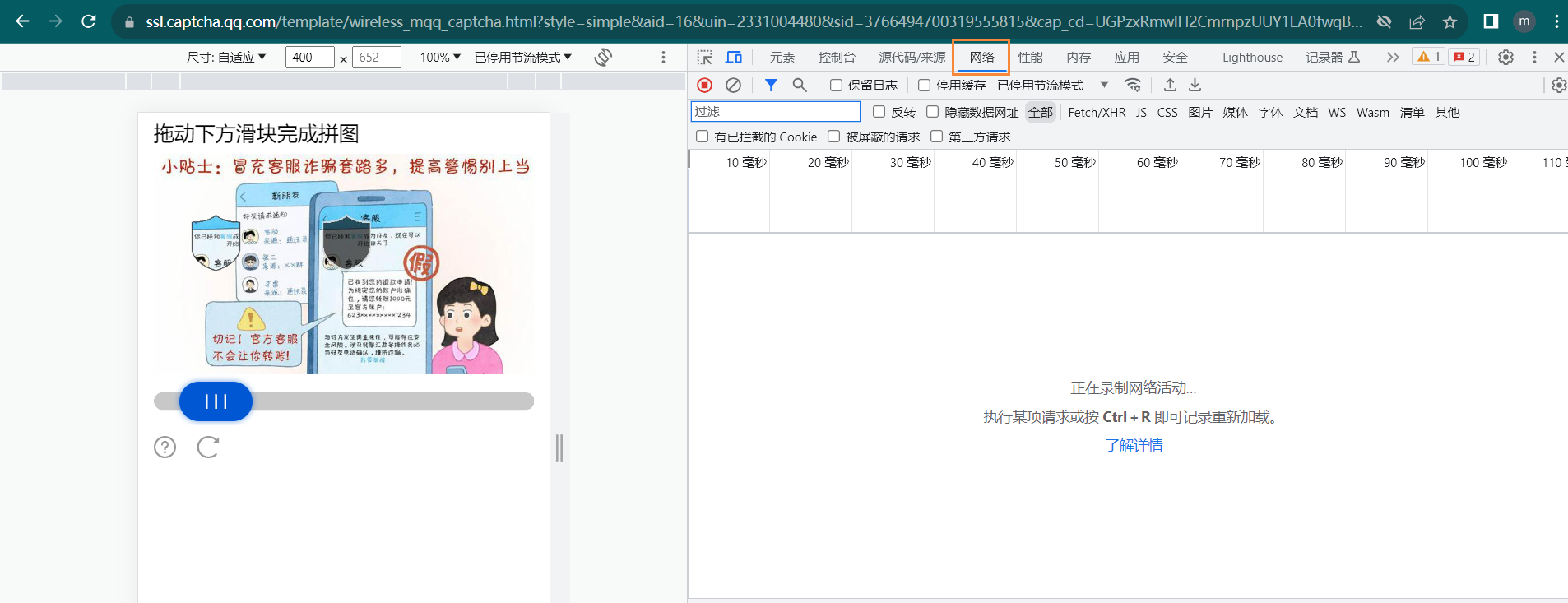The image size is (1568, 603).
Task: Select the 网络 tab
Action: coord(981,57)
